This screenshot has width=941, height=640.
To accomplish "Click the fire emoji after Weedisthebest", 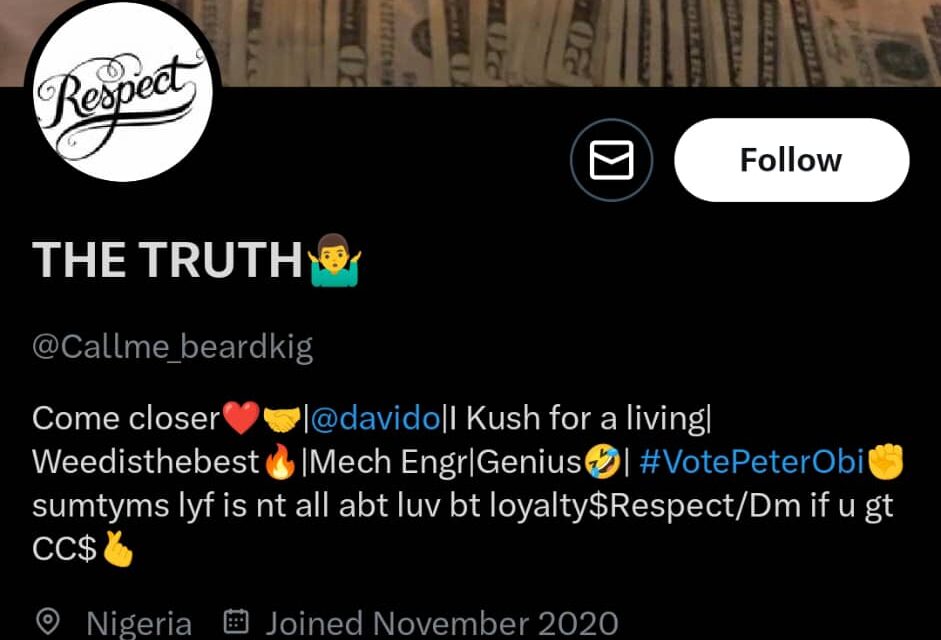I will click(x=280, y=462).
